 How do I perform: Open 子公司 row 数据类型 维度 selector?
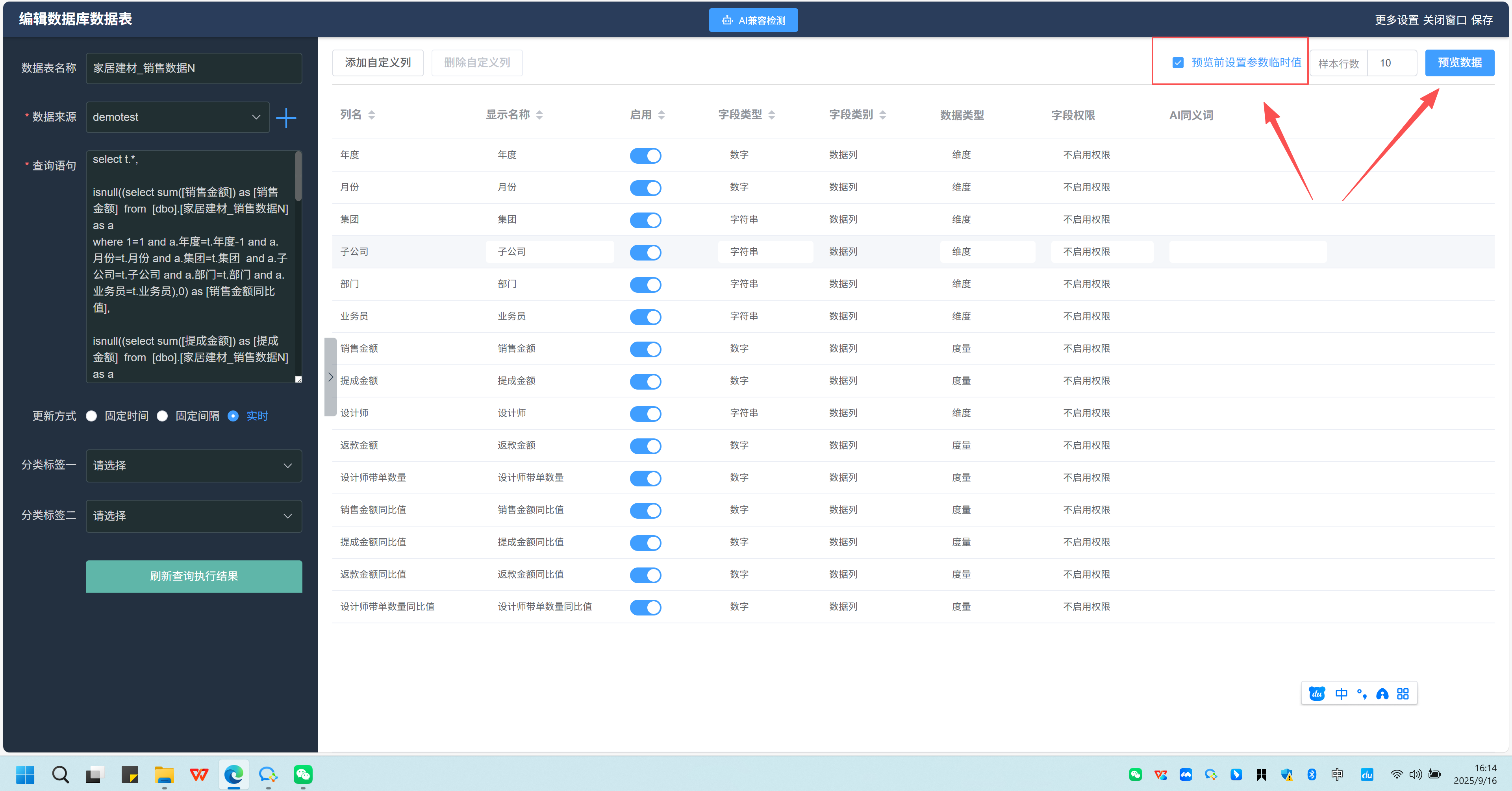987,252
